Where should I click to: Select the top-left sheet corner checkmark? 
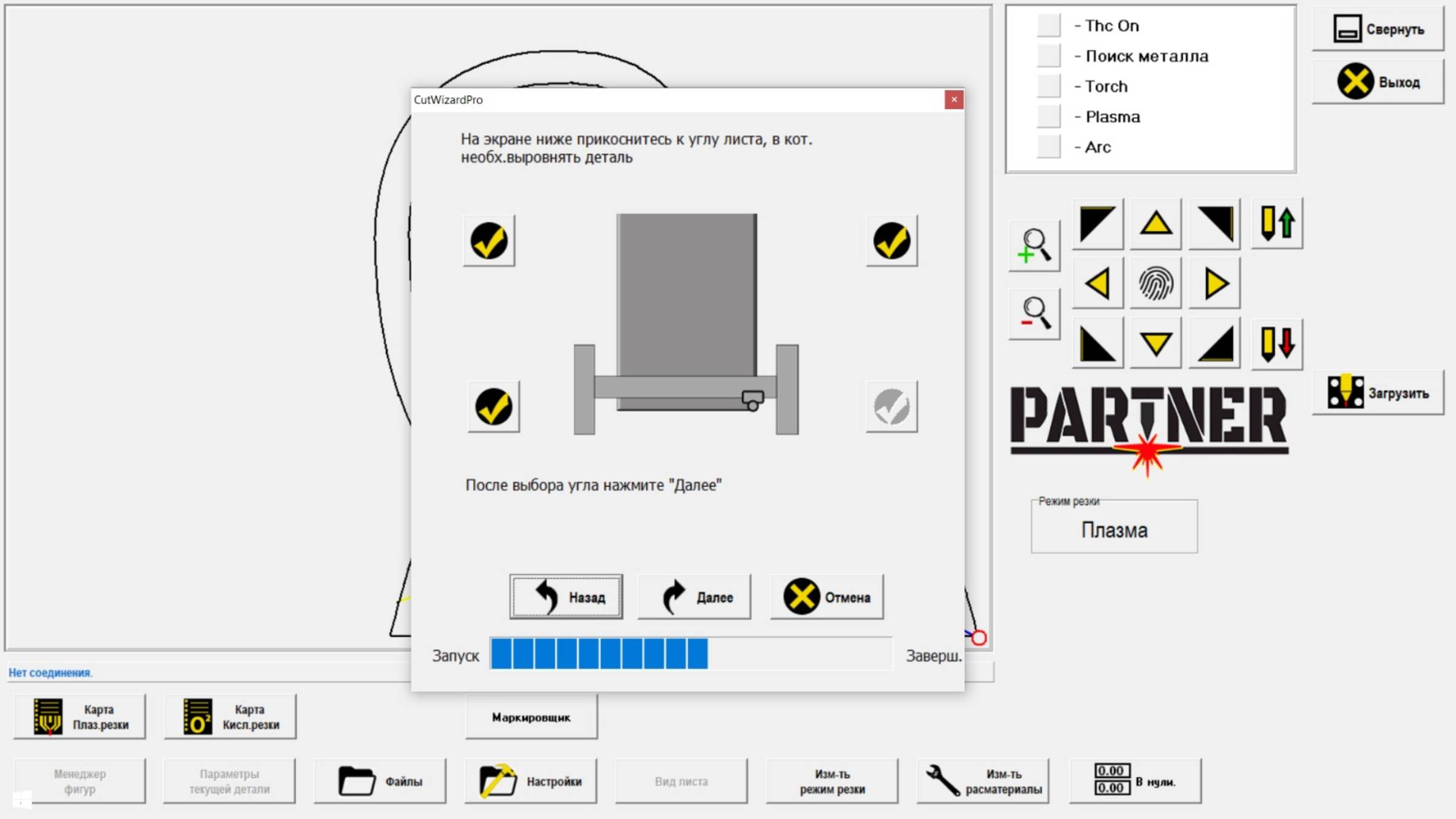(x=489, y=241)
